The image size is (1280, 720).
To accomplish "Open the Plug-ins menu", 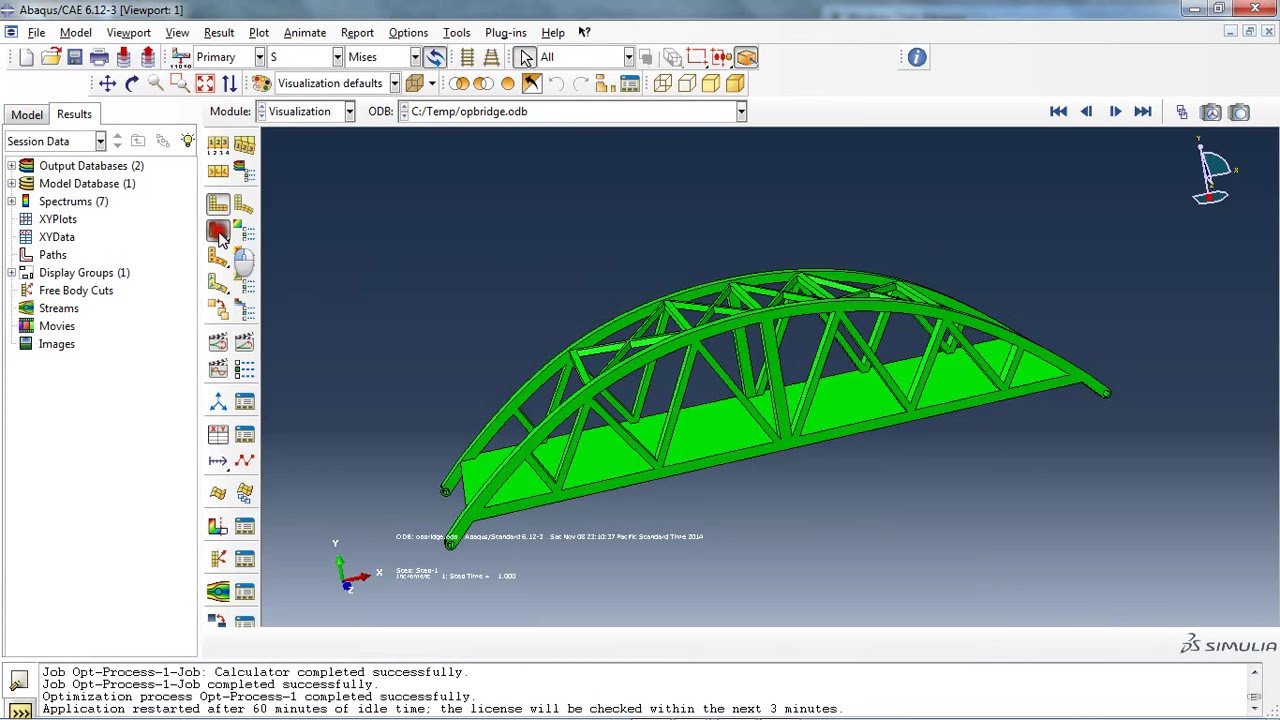I will [x=505, y=33].
